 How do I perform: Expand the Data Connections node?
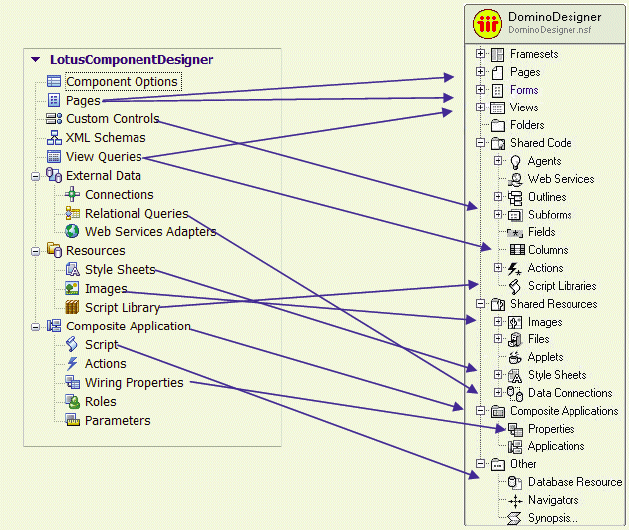pos(498,392)
